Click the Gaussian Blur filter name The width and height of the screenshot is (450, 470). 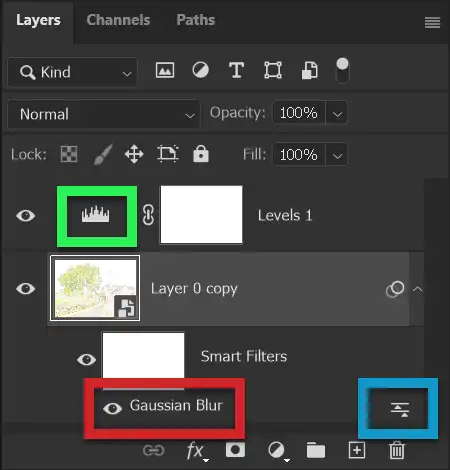coord(176,405)
